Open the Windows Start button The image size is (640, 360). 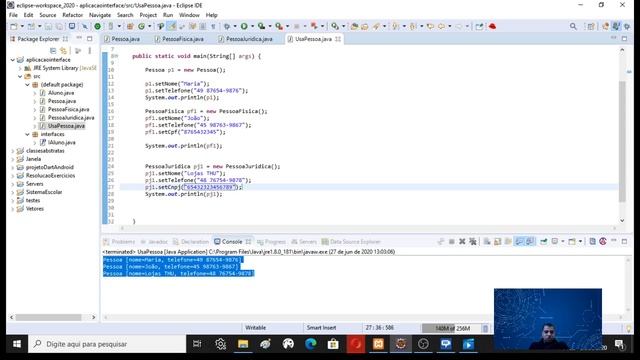point(17,344)
